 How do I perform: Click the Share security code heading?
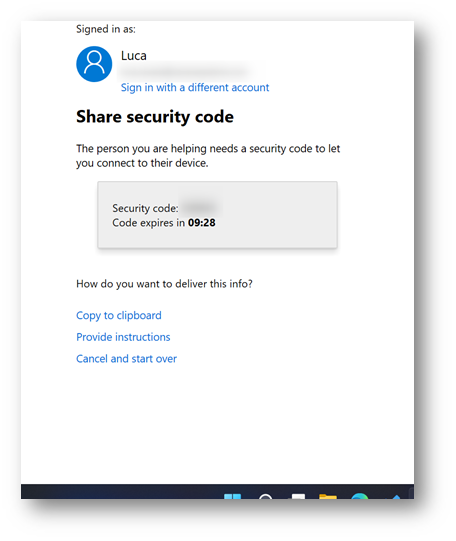pyautogui.click(x=155, y=117)
